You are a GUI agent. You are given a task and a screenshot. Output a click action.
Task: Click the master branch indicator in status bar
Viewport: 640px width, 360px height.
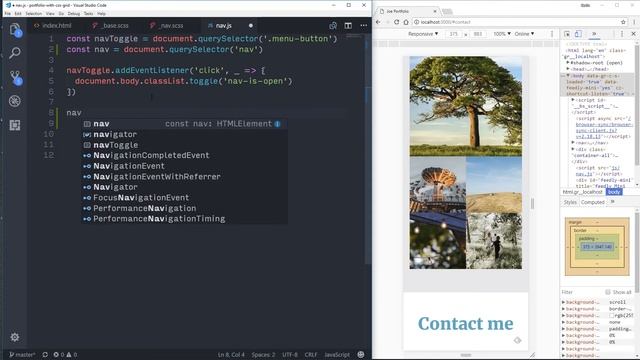22,355
